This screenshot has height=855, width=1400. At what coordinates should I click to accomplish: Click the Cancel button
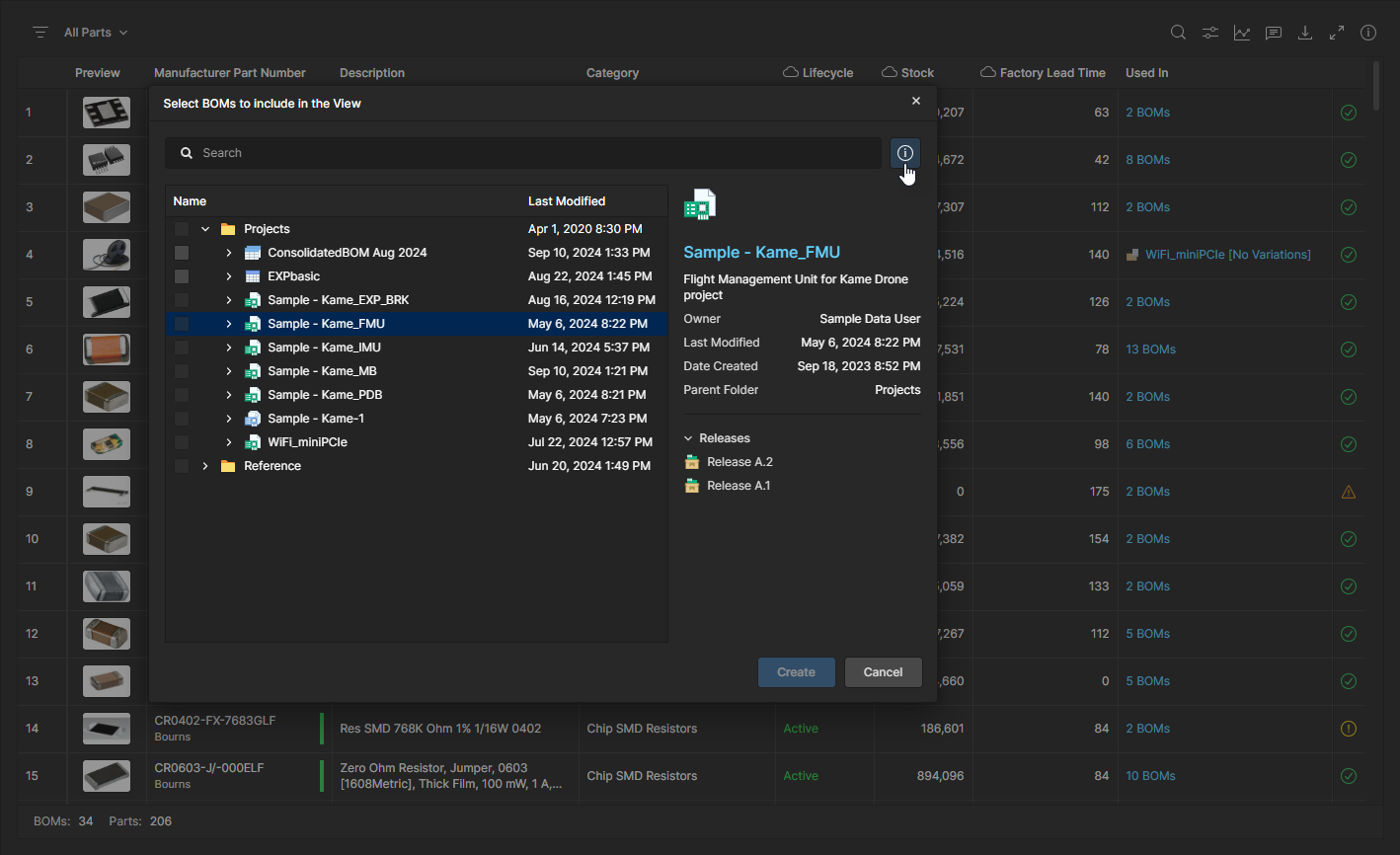pyautogui.click(x=883, y=672)
